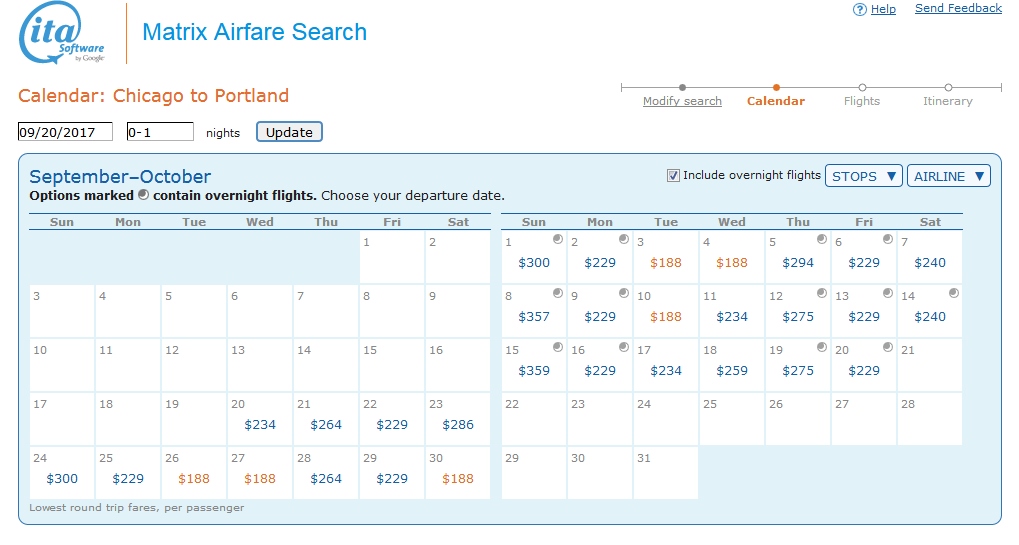Choose the $234 fare on September 20
The height and width of the screenshot is (545, 1019).
click(x=260, y=425)
